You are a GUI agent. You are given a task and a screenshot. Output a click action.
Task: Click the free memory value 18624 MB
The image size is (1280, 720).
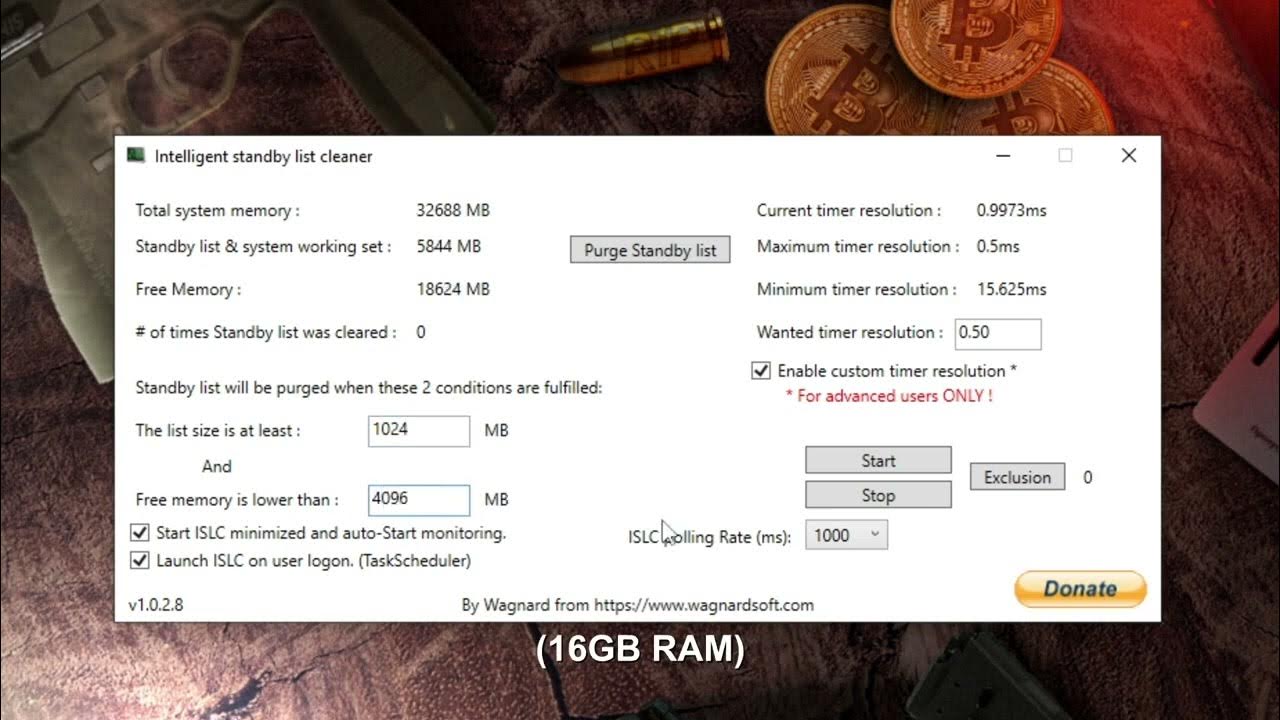pos(453,289)
